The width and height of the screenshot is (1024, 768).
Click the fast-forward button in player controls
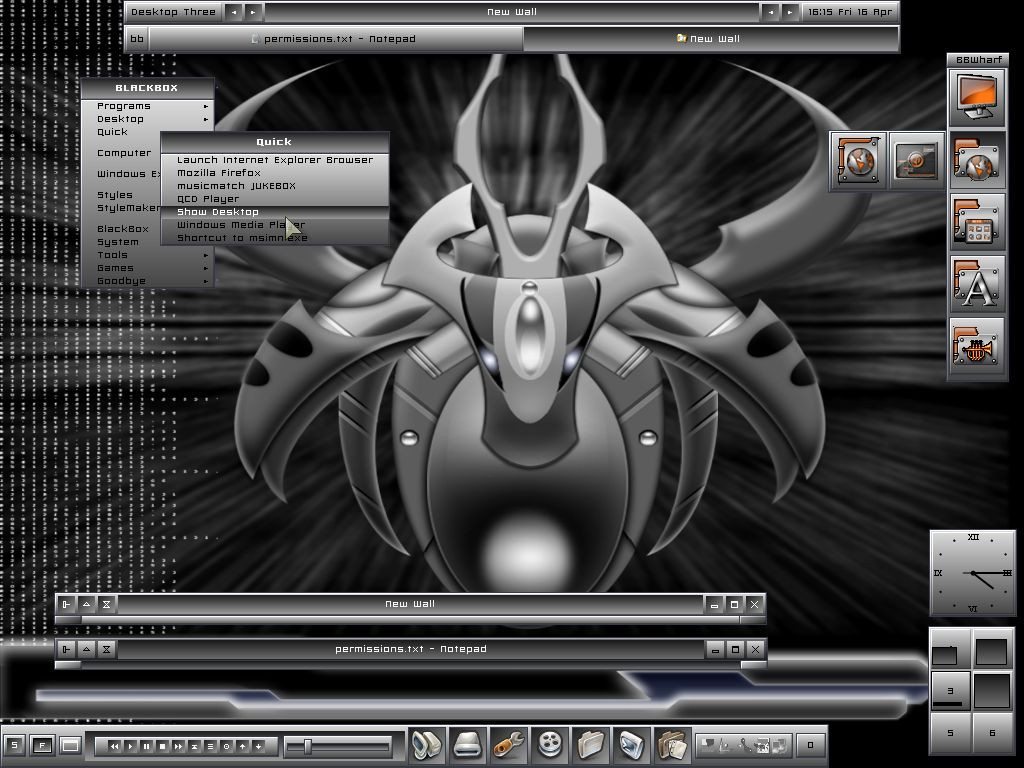click(178, 746)
